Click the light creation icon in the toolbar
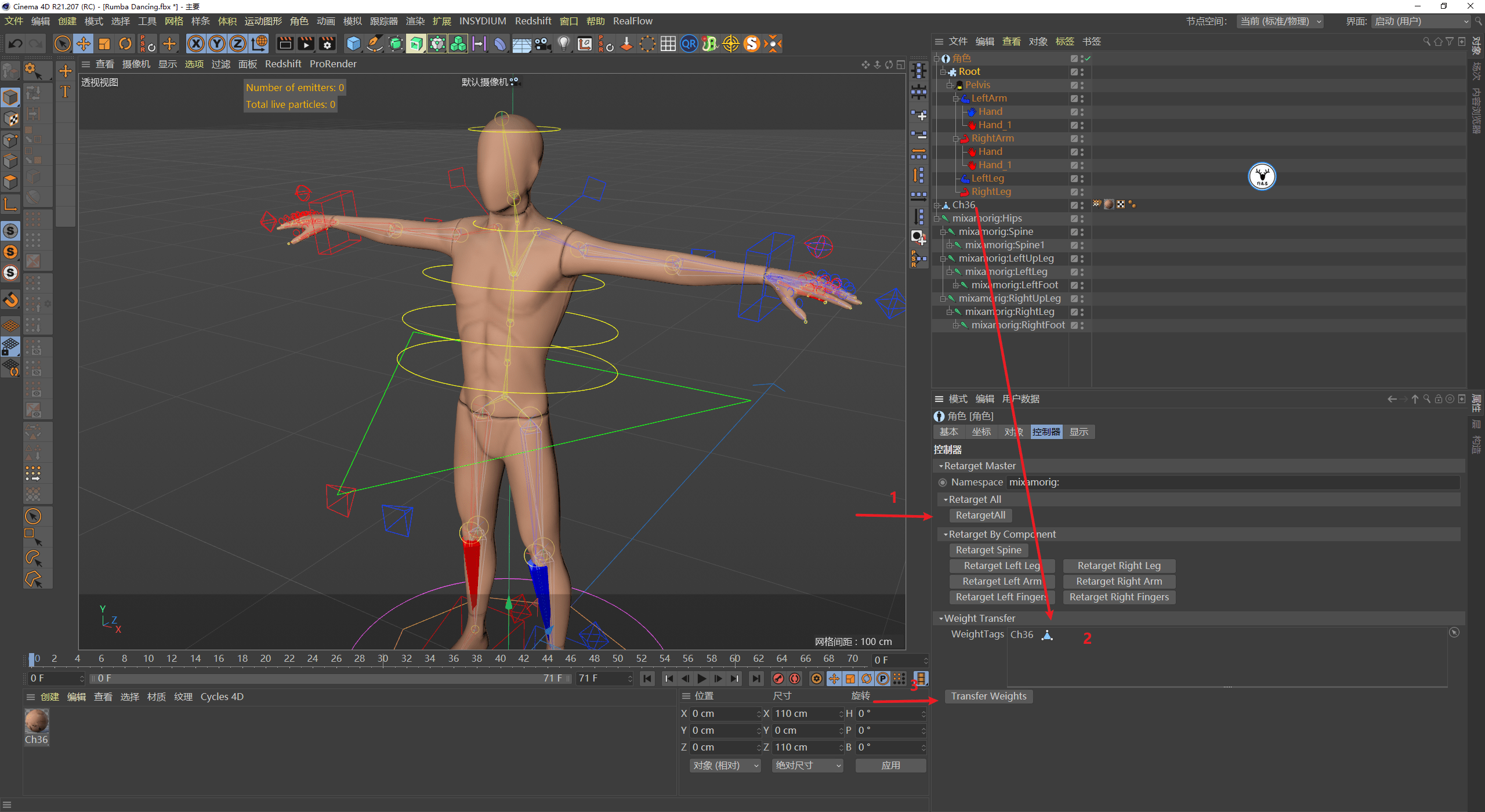 pyautogui.click(x=563, y=43)
